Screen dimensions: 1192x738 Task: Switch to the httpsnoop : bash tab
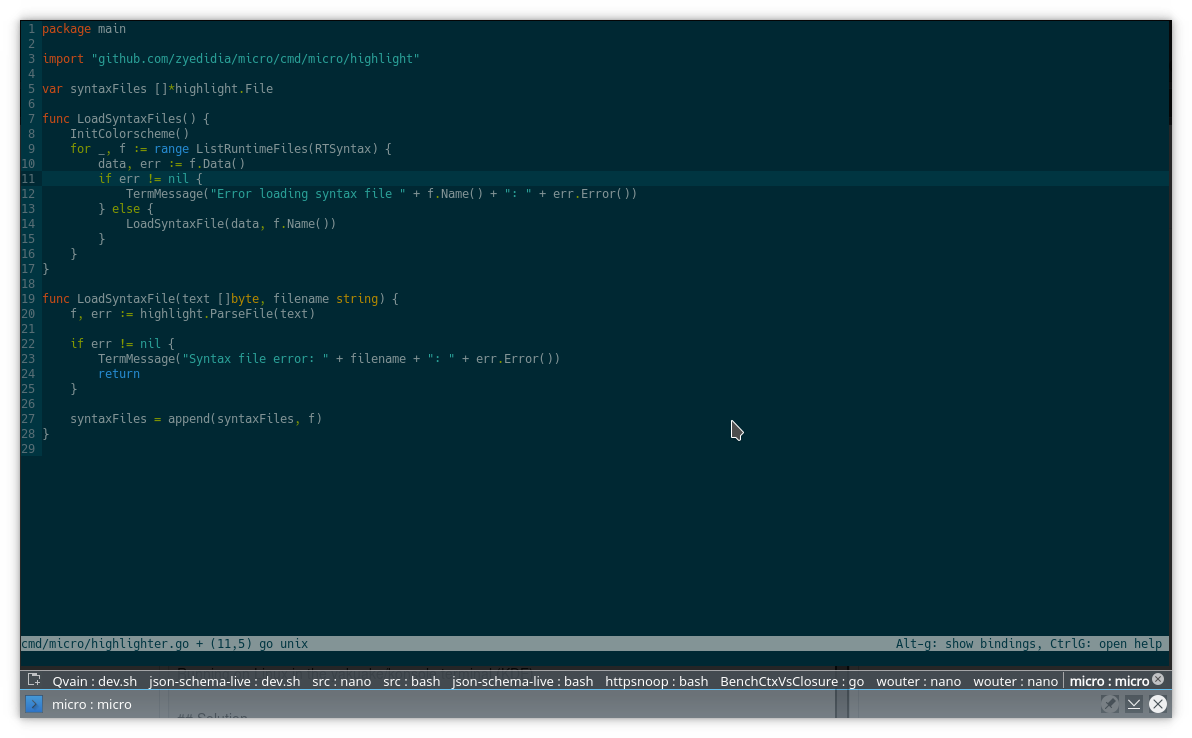coord(656,681)
